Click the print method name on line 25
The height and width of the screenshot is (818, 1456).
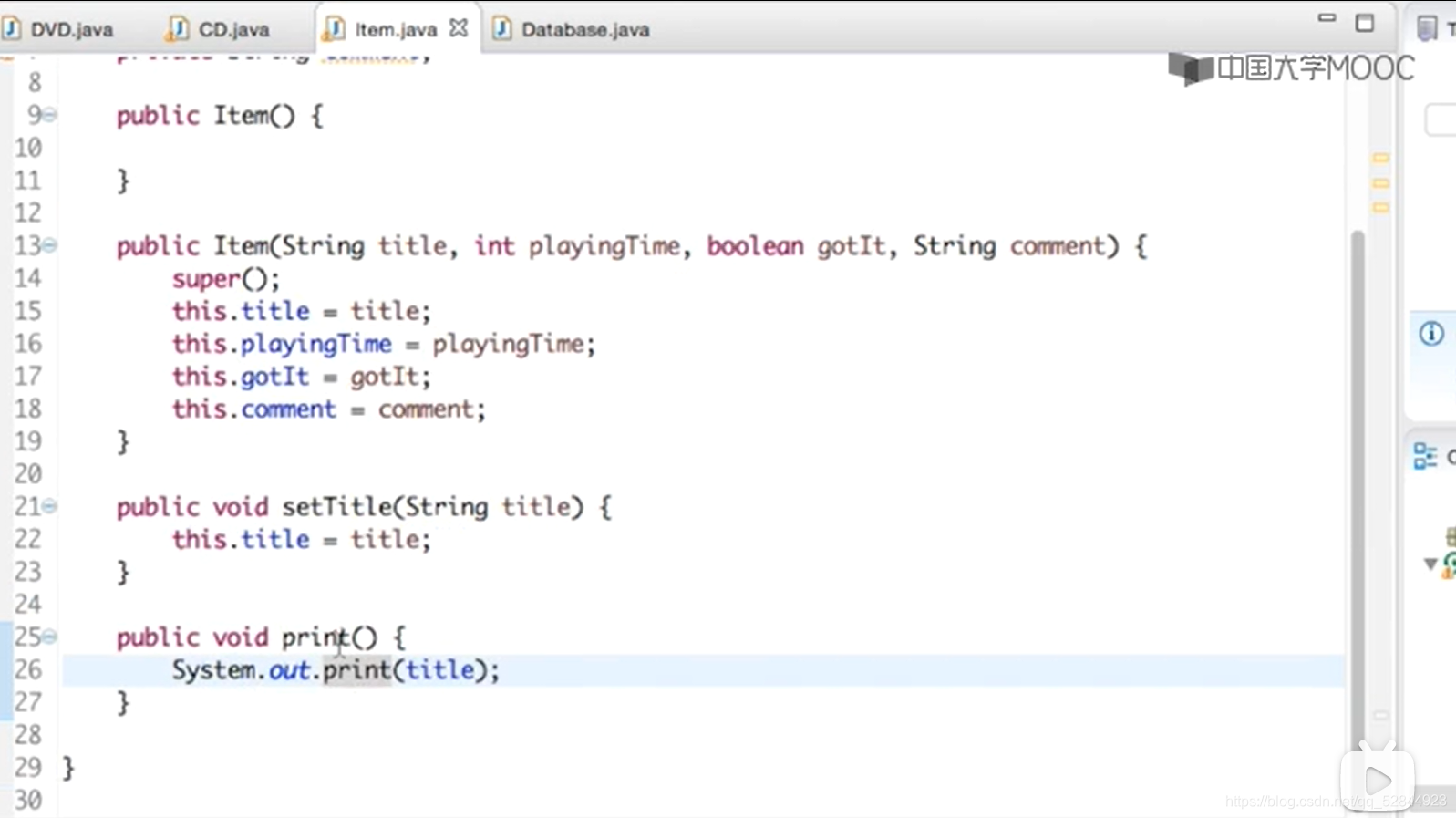(x=316, y=637)
